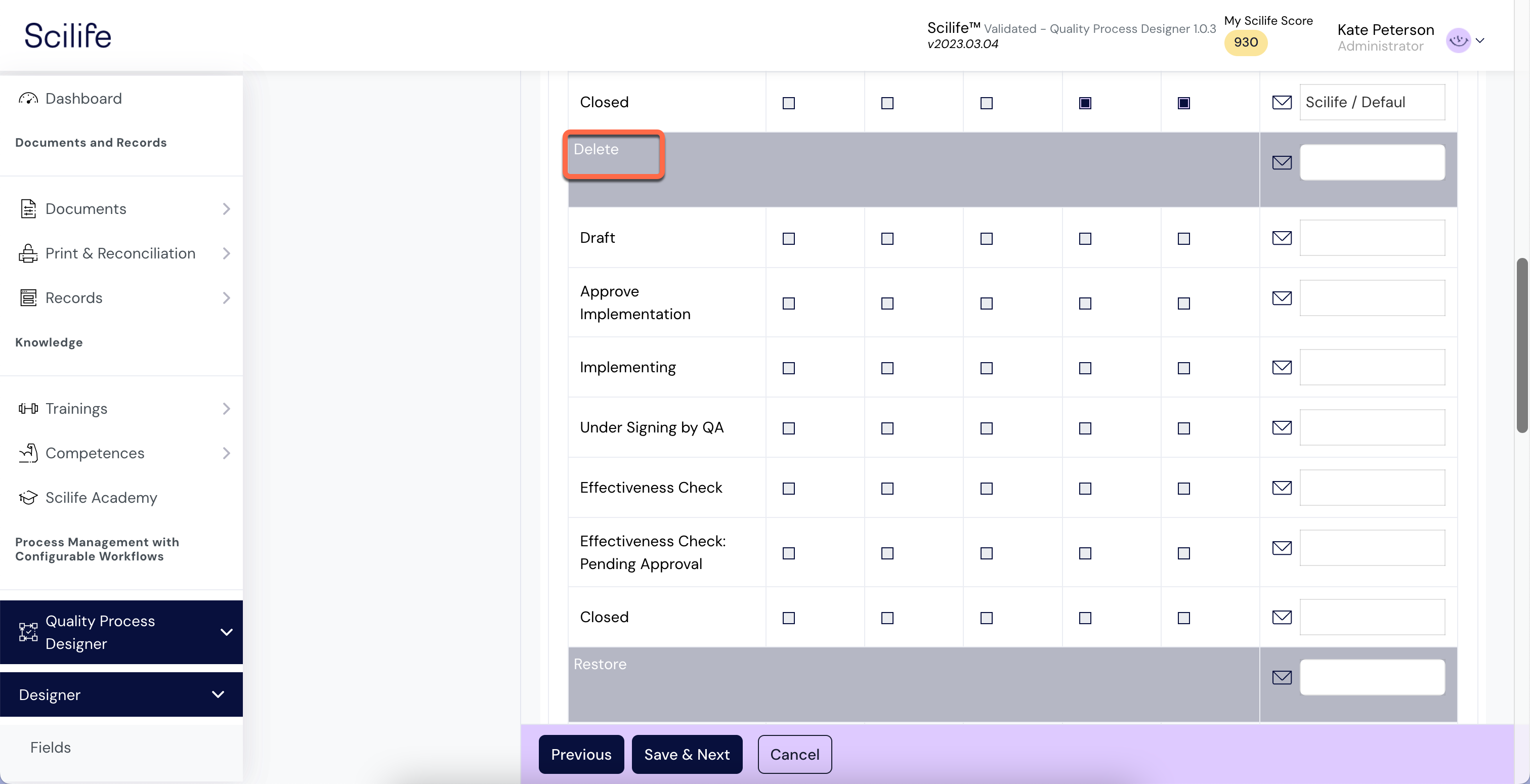Collapse the Quality Process Designer menu
The height and width of the screenshot is (784, 1530).
pos(226,632)
